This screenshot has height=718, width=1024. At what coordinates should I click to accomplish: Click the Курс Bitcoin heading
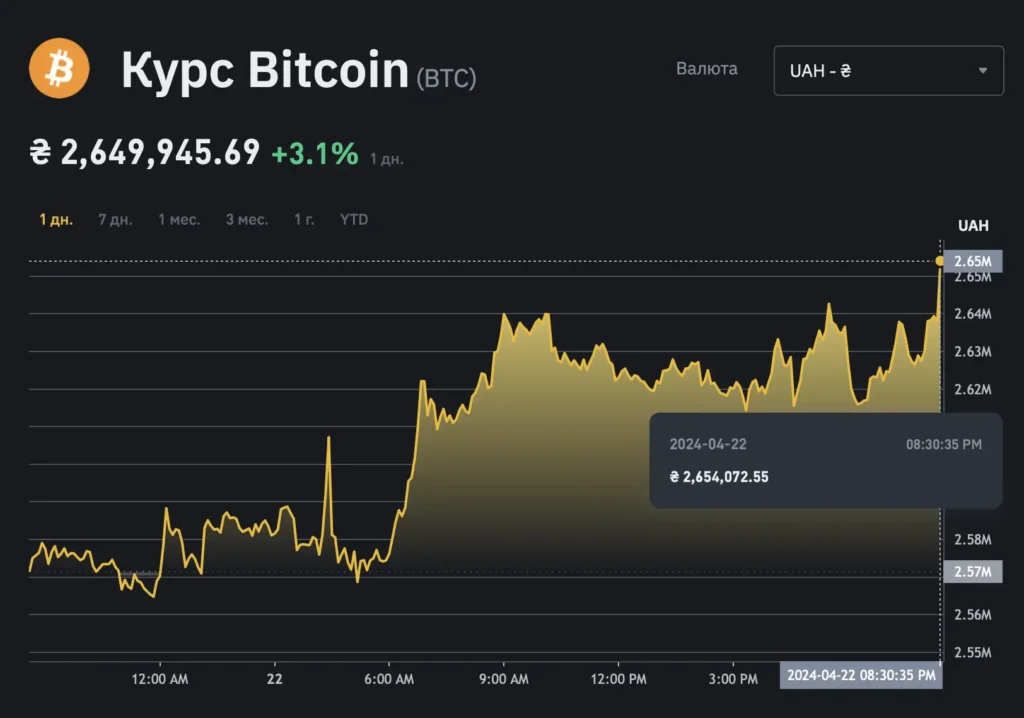tap(264, 69)
